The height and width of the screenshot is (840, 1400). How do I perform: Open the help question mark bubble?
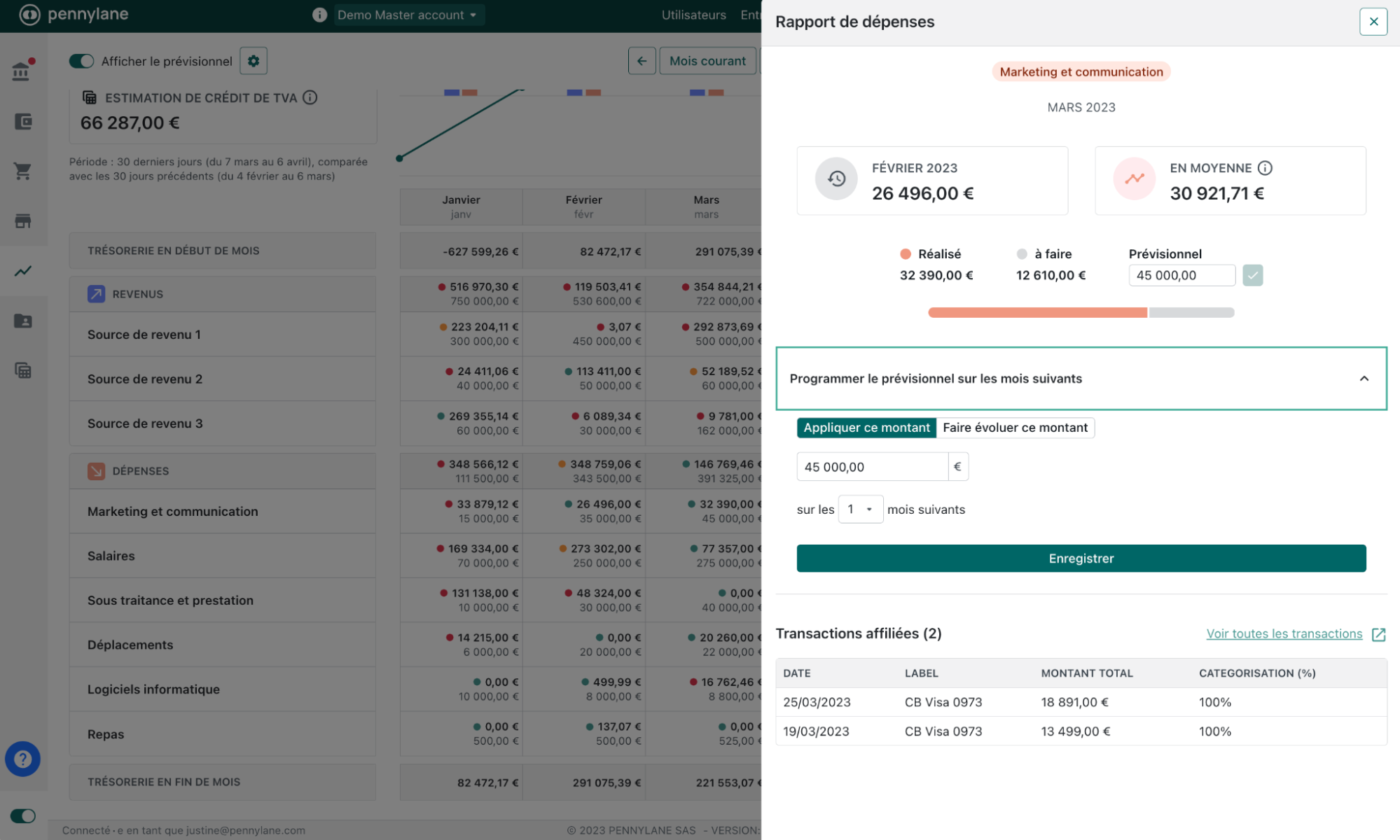[22, 759]
